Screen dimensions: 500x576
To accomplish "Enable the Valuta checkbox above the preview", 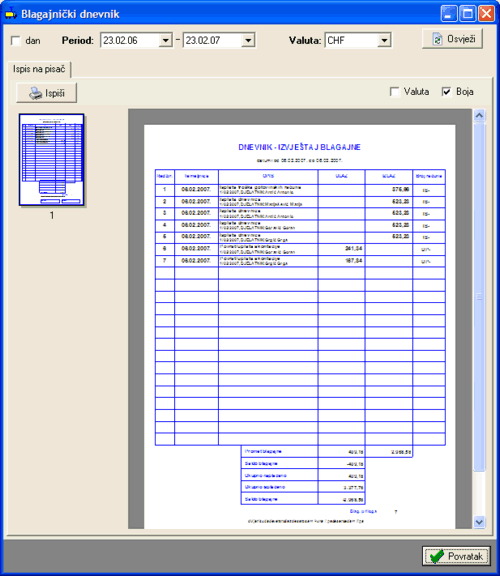I will [x=395, y=91].
